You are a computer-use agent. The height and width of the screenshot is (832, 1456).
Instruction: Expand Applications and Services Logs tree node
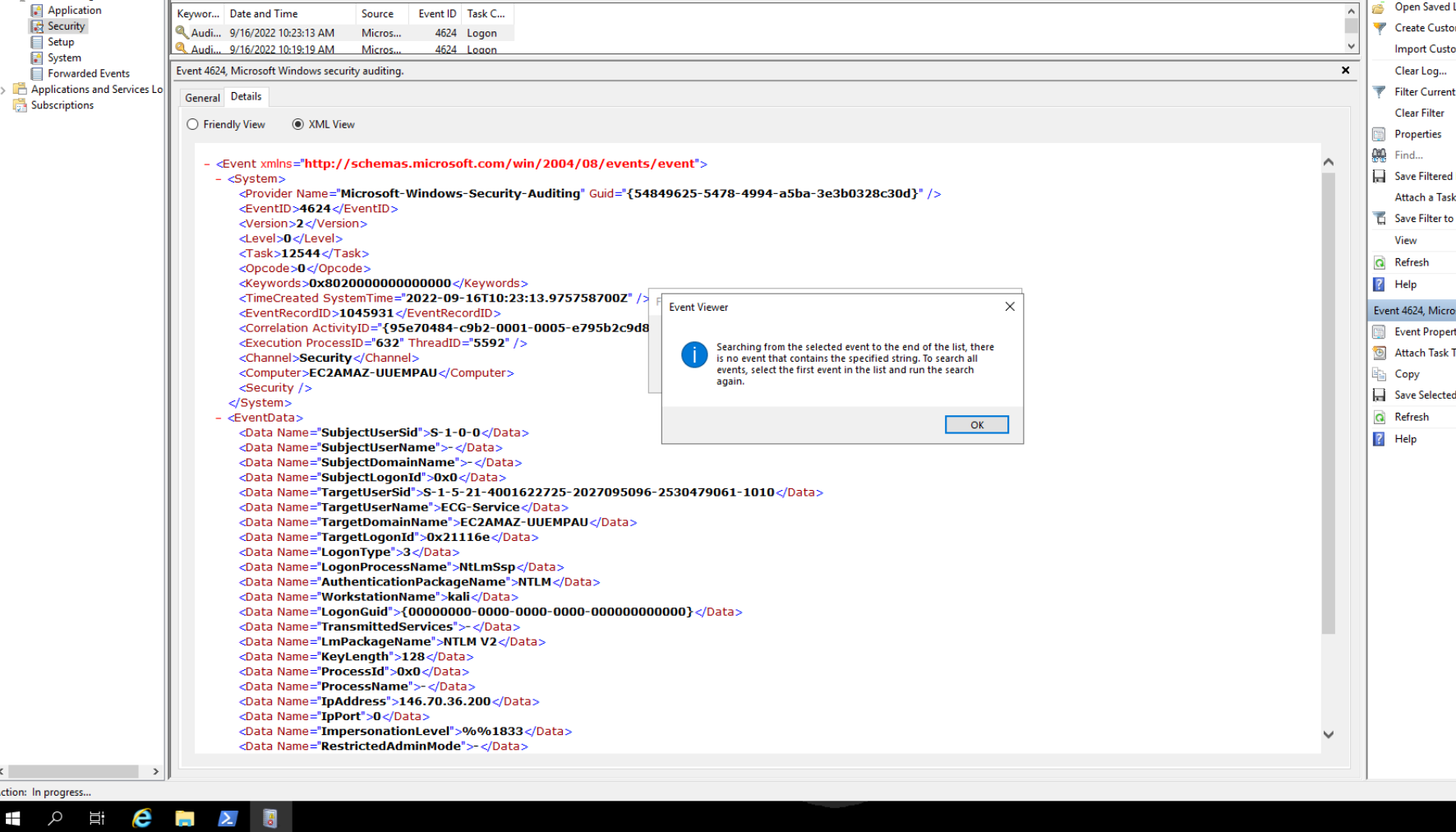(4, 90)
